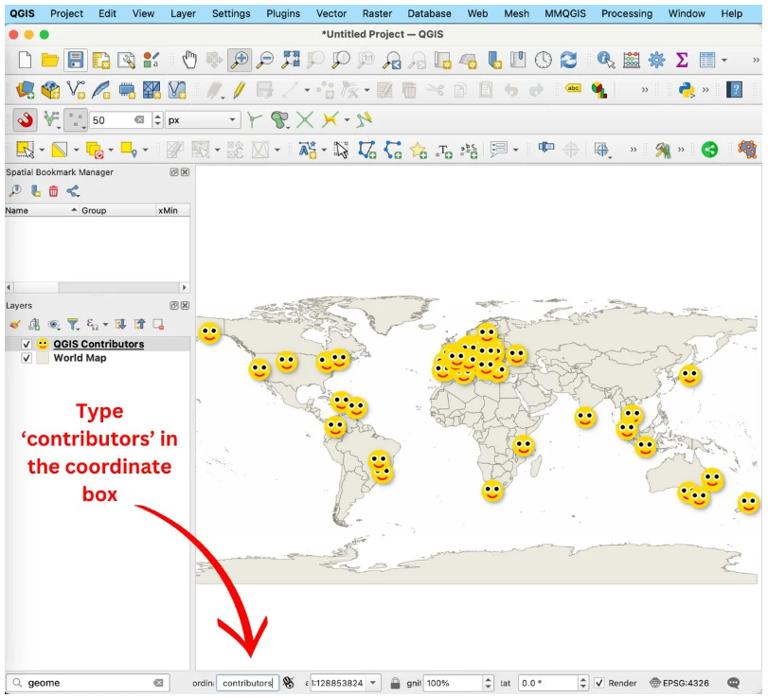
Task: Save the project with the floppy icon
Action: (x=75, y=60)
